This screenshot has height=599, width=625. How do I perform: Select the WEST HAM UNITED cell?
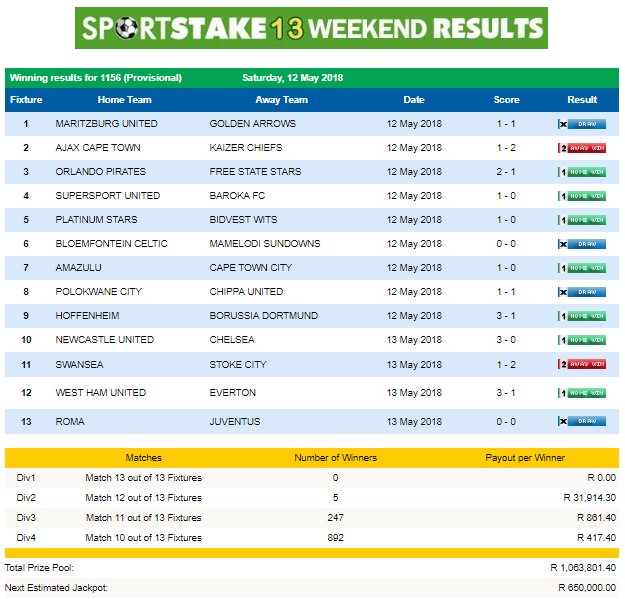point(101,393)
